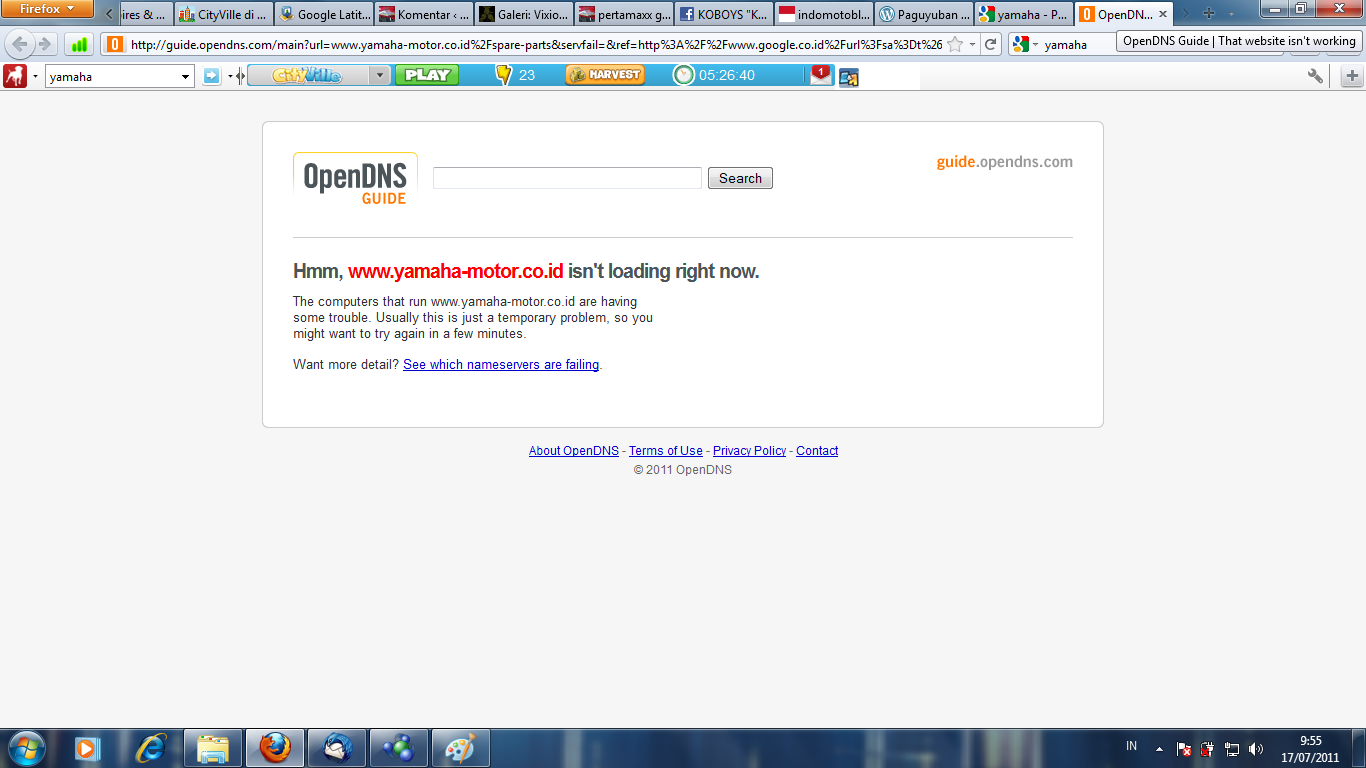This screenshot has height=768, width=1366.
Task: Click the Search button on OpenDNS Guide
Action: coord(740,178)
